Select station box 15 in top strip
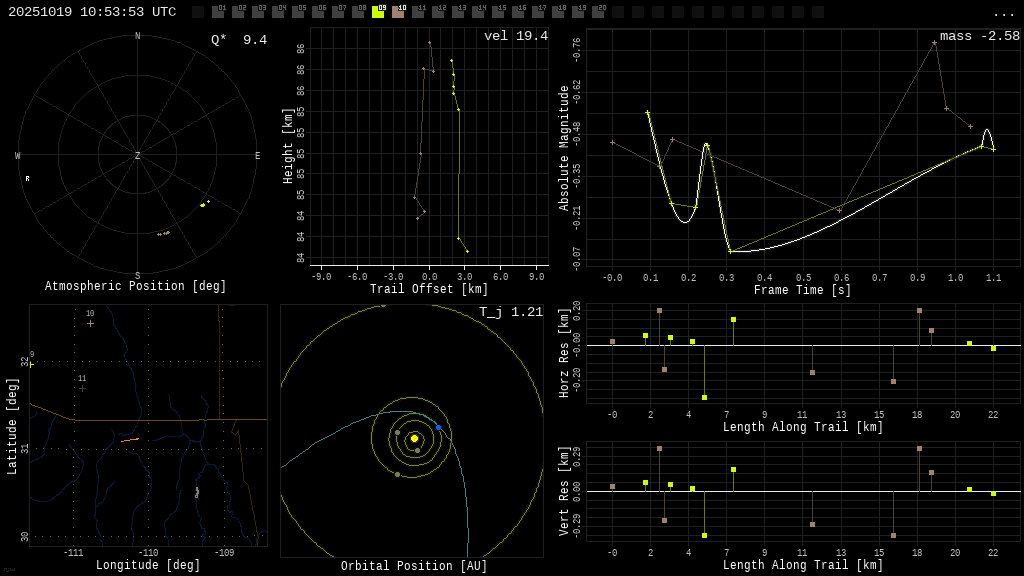This screenshot has width=1024, height=576. [498, 12]
